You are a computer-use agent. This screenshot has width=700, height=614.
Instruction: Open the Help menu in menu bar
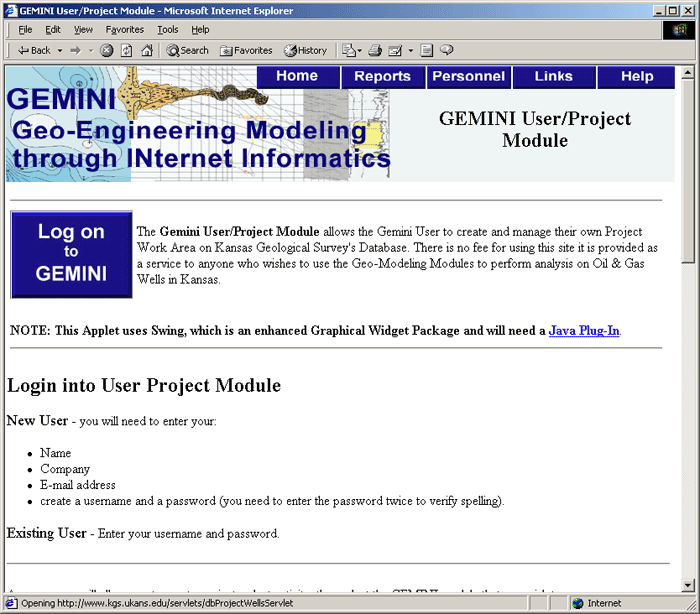click(200, 29)
